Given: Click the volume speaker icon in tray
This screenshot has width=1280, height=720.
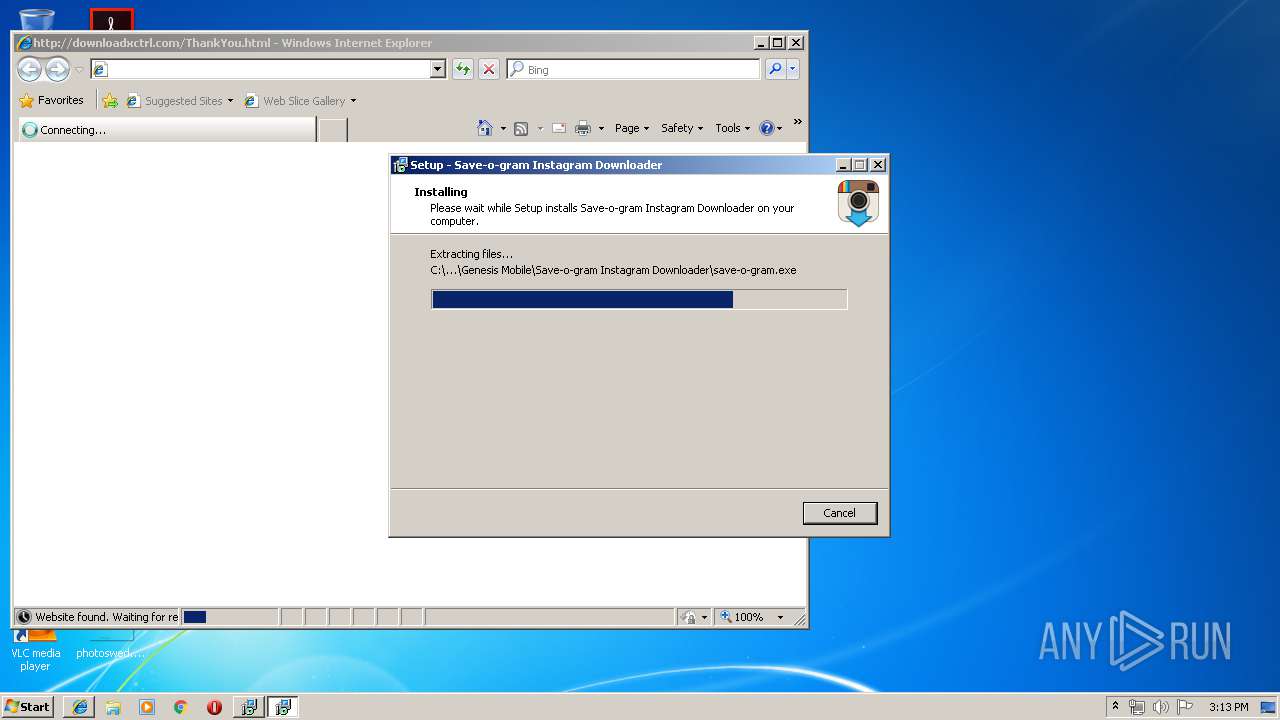Looking at the screenshot, I should [1160, 707].
